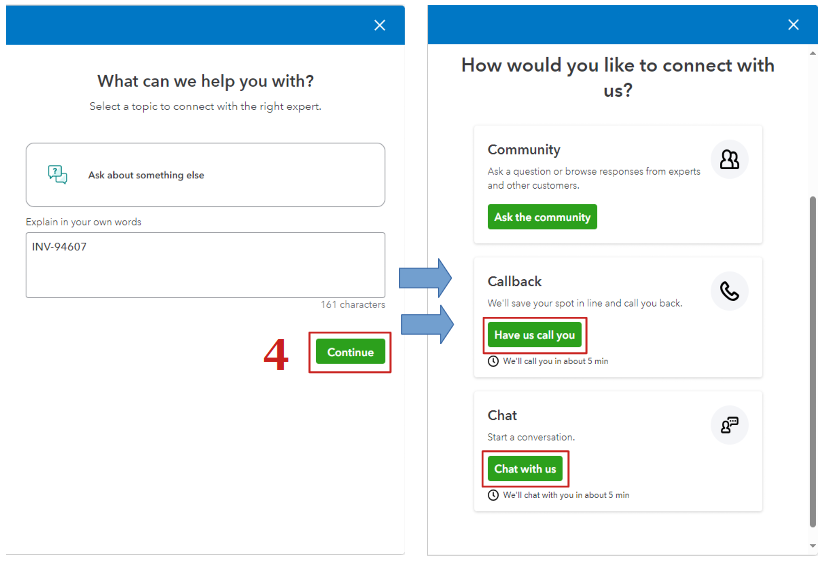826x564 pixels.
Task: Click the Callback card heading
Action: coord(515,282)
